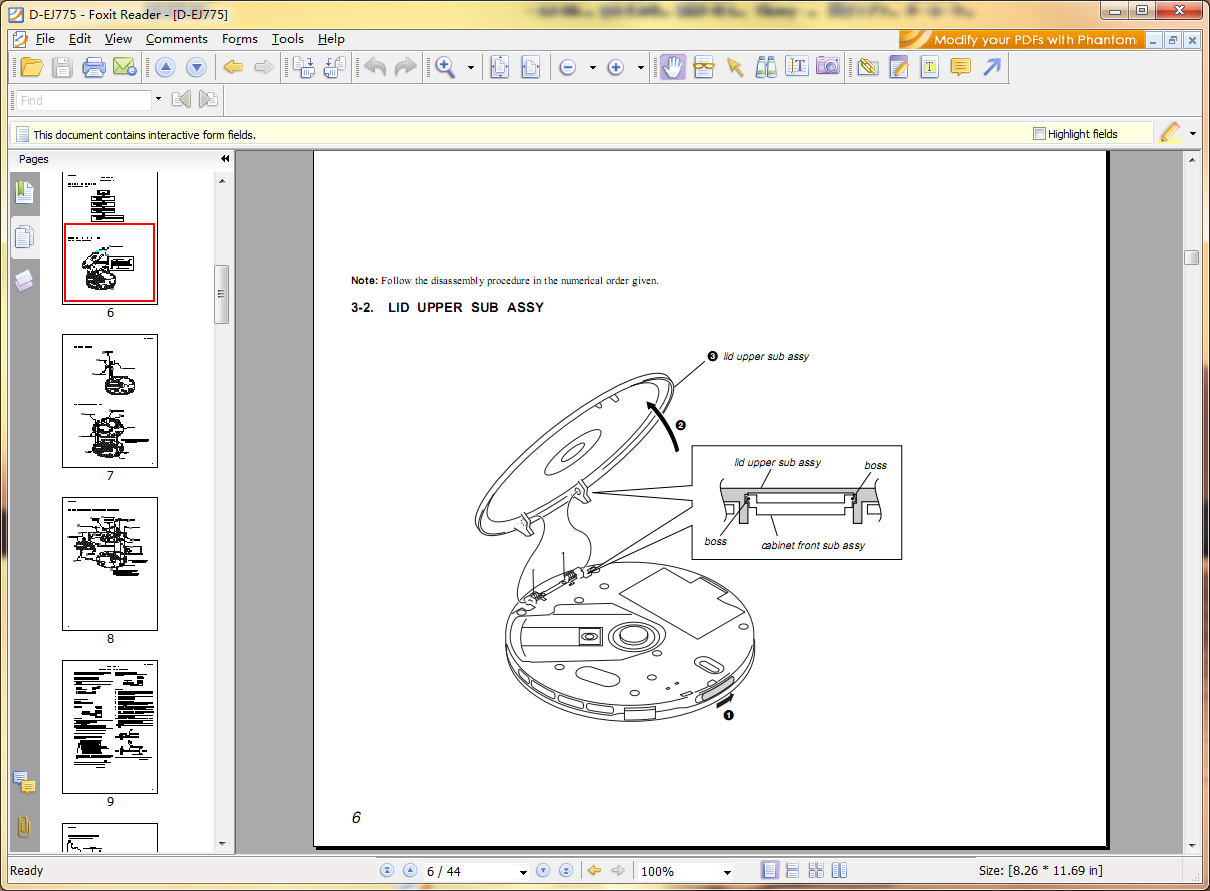Image resolution: width=1210 pixels, height=891 pixels.
Task: Open the page number 6 / 44 dropdown
Action: click(523, 872)
